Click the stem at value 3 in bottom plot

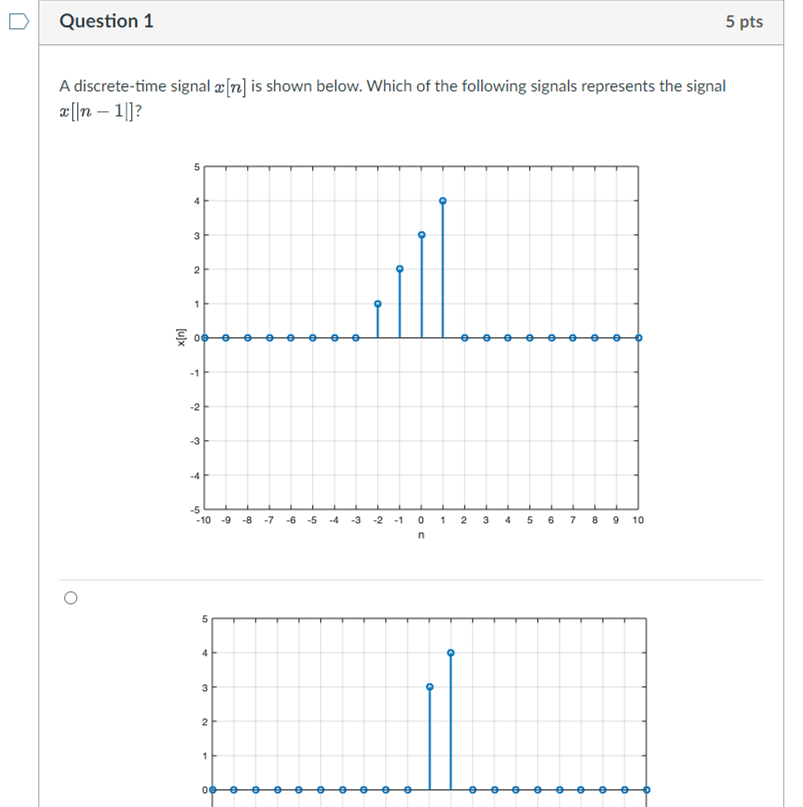coord(430,687)
